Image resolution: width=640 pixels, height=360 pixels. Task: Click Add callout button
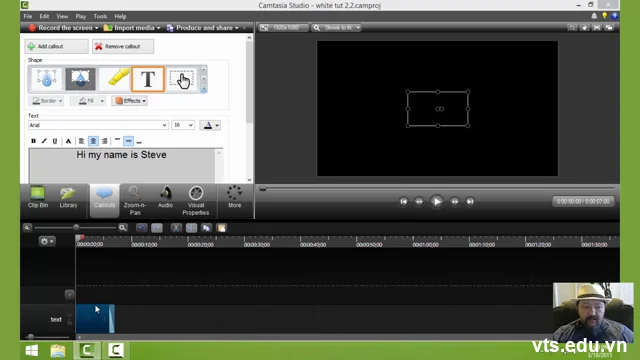(x=56, y=47)
